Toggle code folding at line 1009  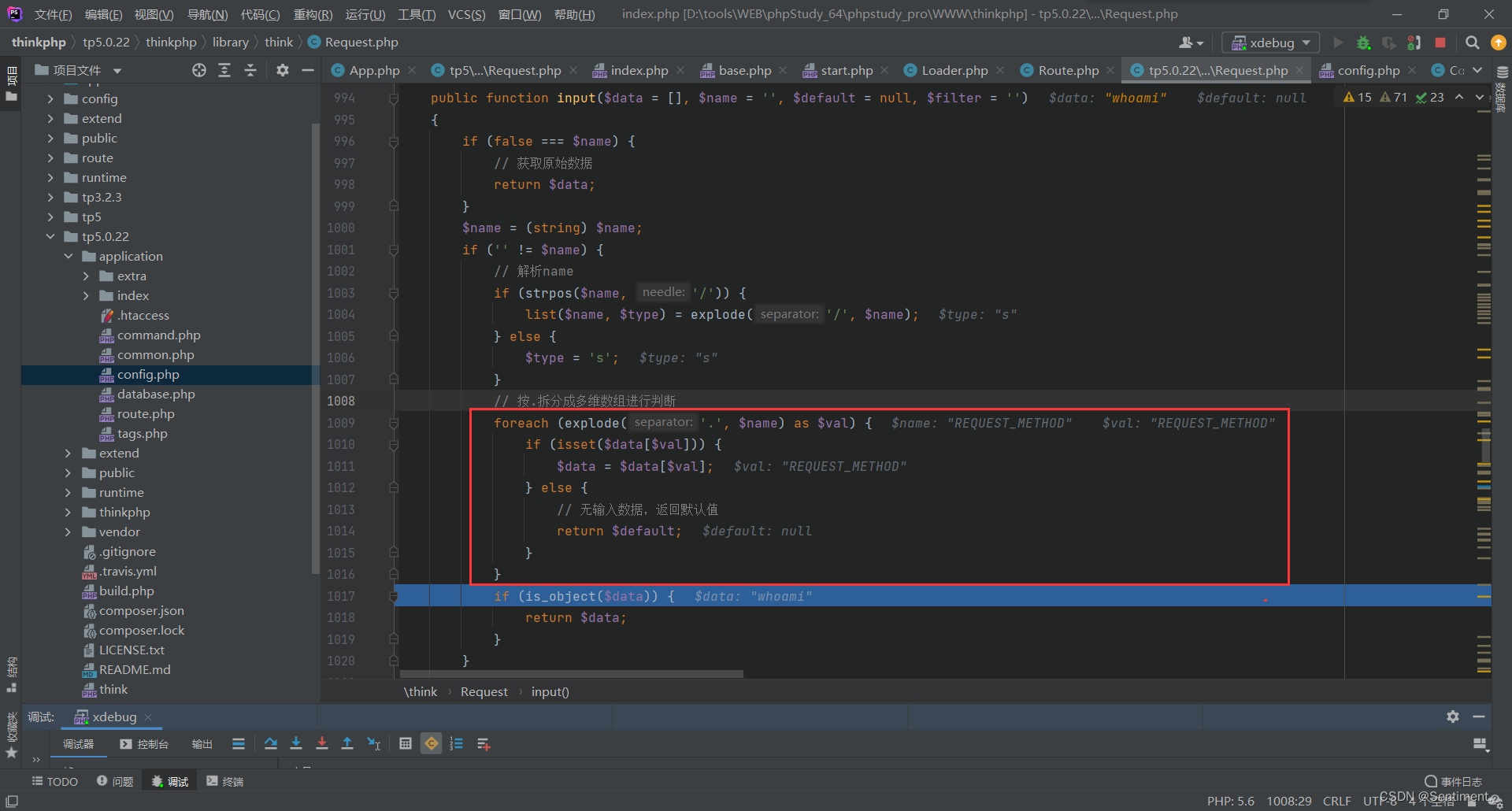point(394,423)
